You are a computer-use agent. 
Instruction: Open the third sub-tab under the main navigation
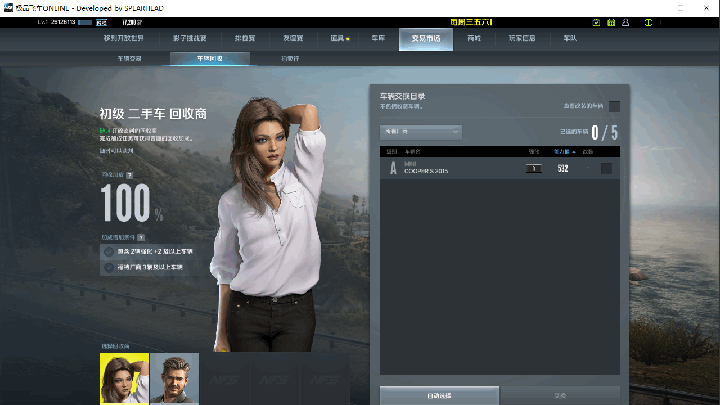click(x=290, y=59)
